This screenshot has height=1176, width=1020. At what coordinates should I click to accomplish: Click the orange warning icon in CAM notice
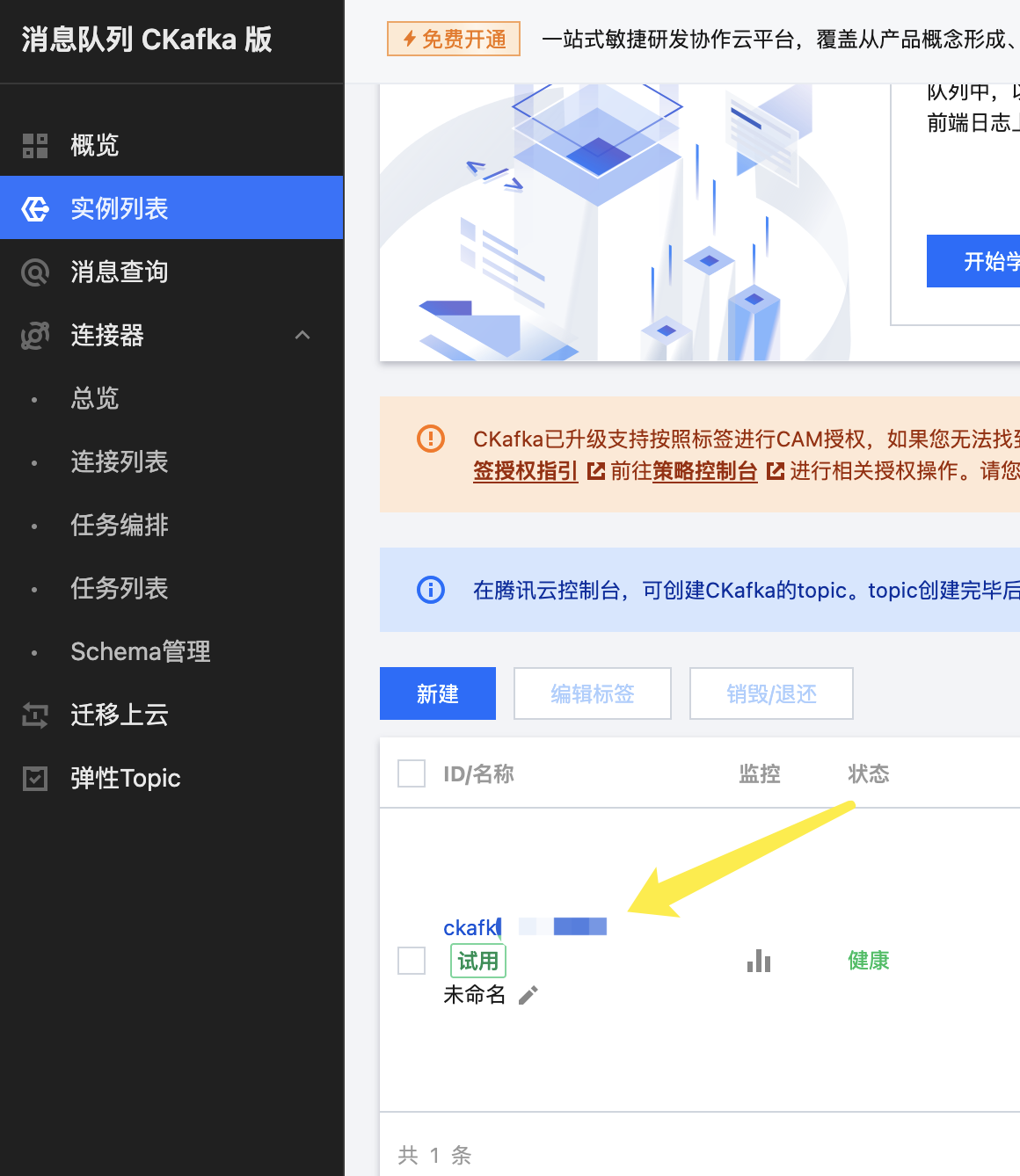click(x=431, y=438)
